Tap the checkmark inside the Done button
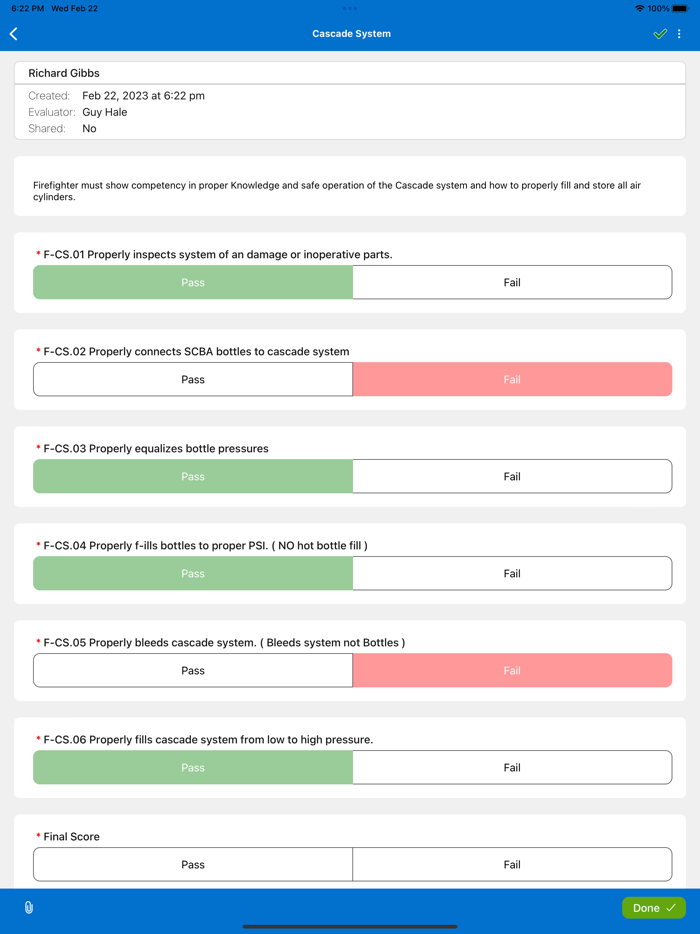Image resolution: width=700 pixels, height=934 pixels. (x=669, y=907)
